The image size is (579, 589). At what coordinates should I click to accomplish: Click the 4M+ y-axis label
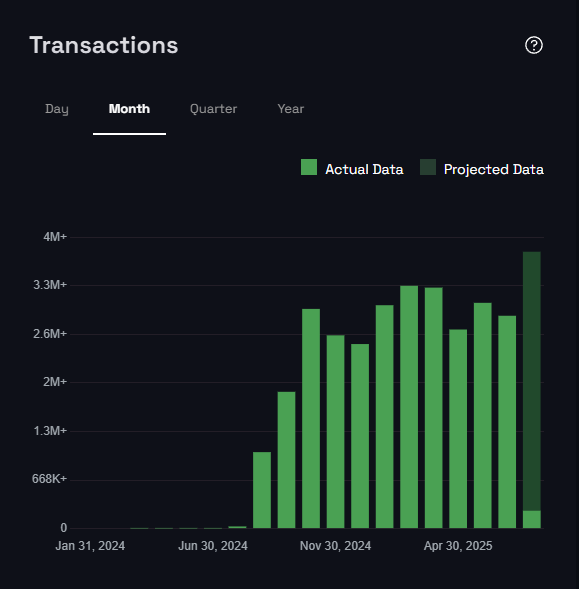(x=55, y=237)
